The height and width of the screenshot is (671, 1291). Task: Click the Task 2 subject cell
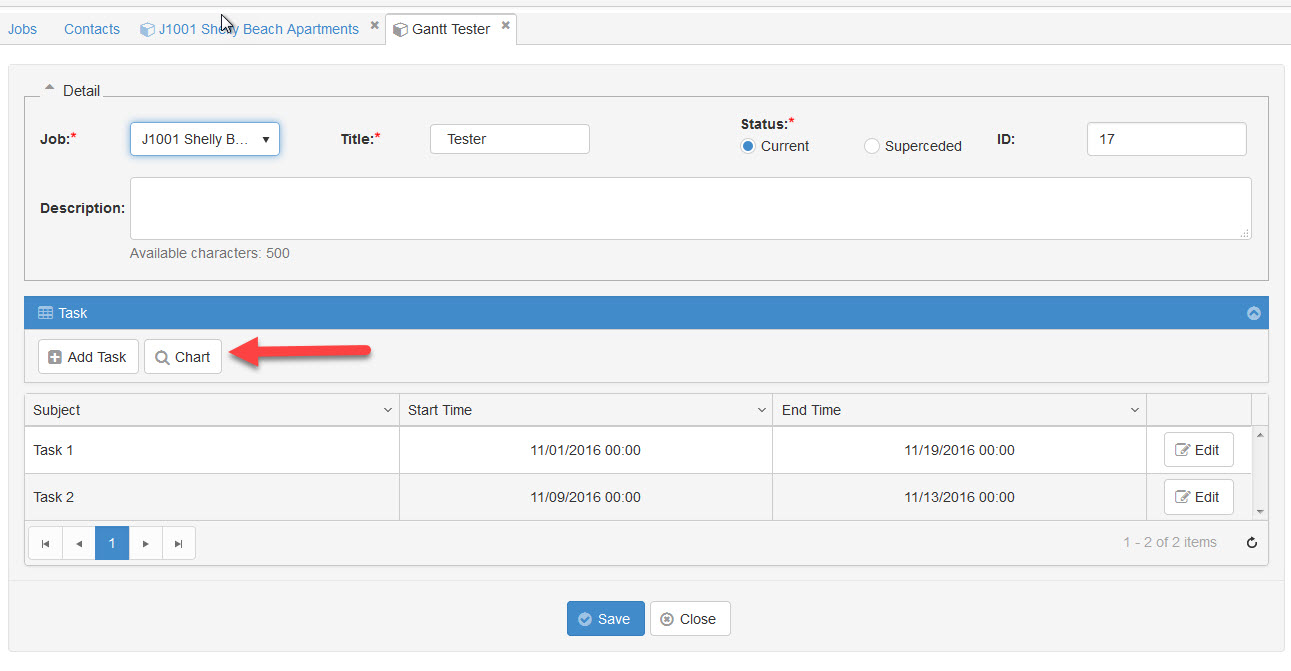pos(212,497)
